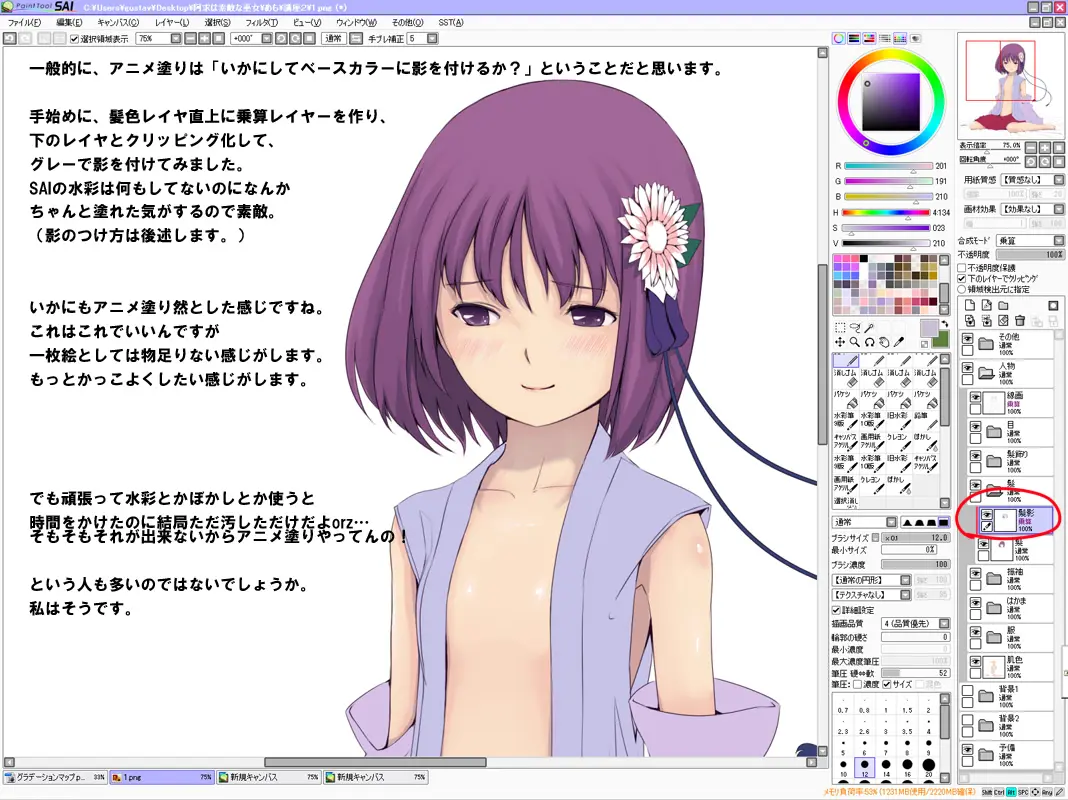Open the 画材効果 effect dropdown

click(x=1058, y=209)
